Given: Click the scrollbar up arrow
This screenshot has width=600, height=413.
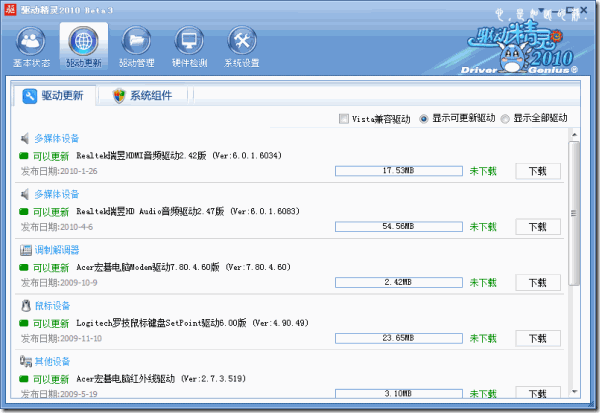Looking at the screenshot, I should pyautogui.click(x=574, y=134).
